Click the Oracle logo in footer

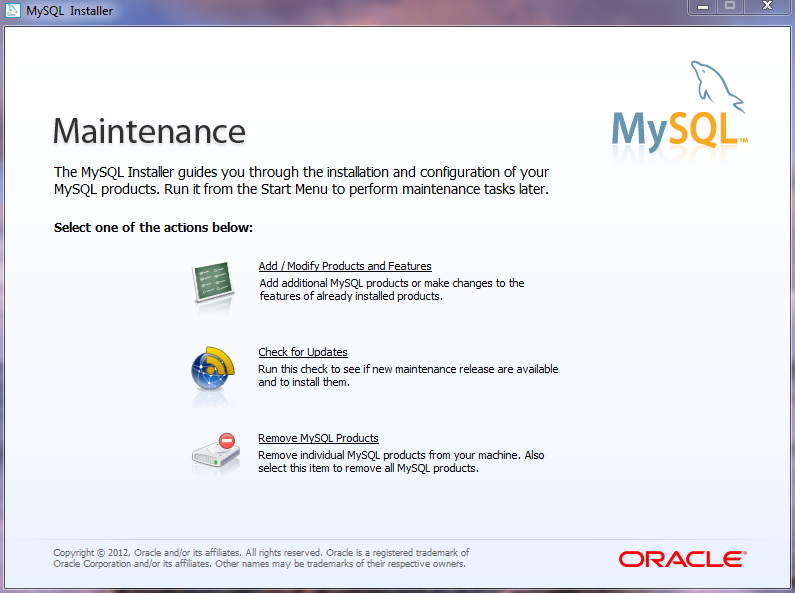tap(682, 559)
